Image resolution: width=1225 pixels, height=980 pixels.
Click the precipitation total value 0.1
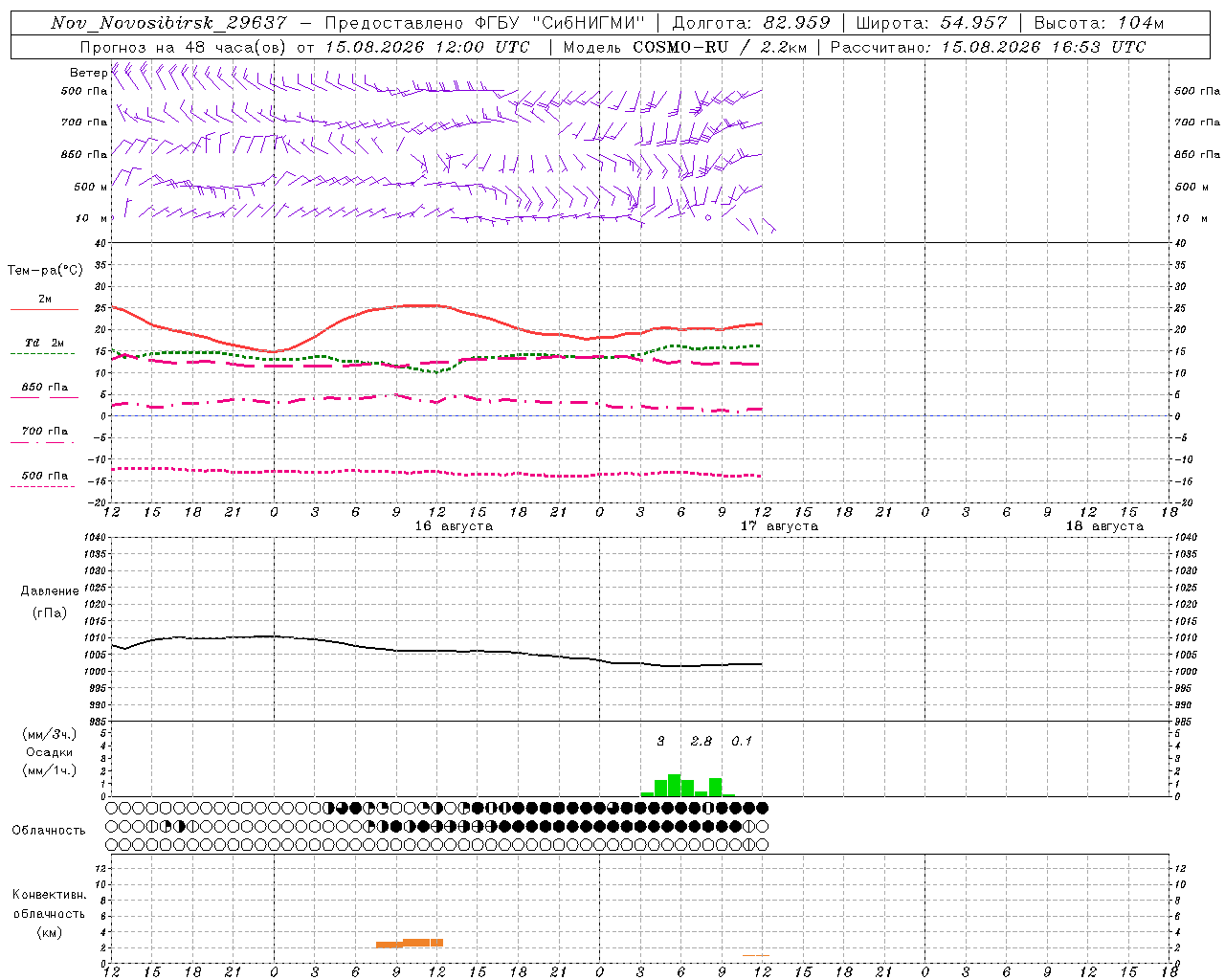click(x=742, y=741)
